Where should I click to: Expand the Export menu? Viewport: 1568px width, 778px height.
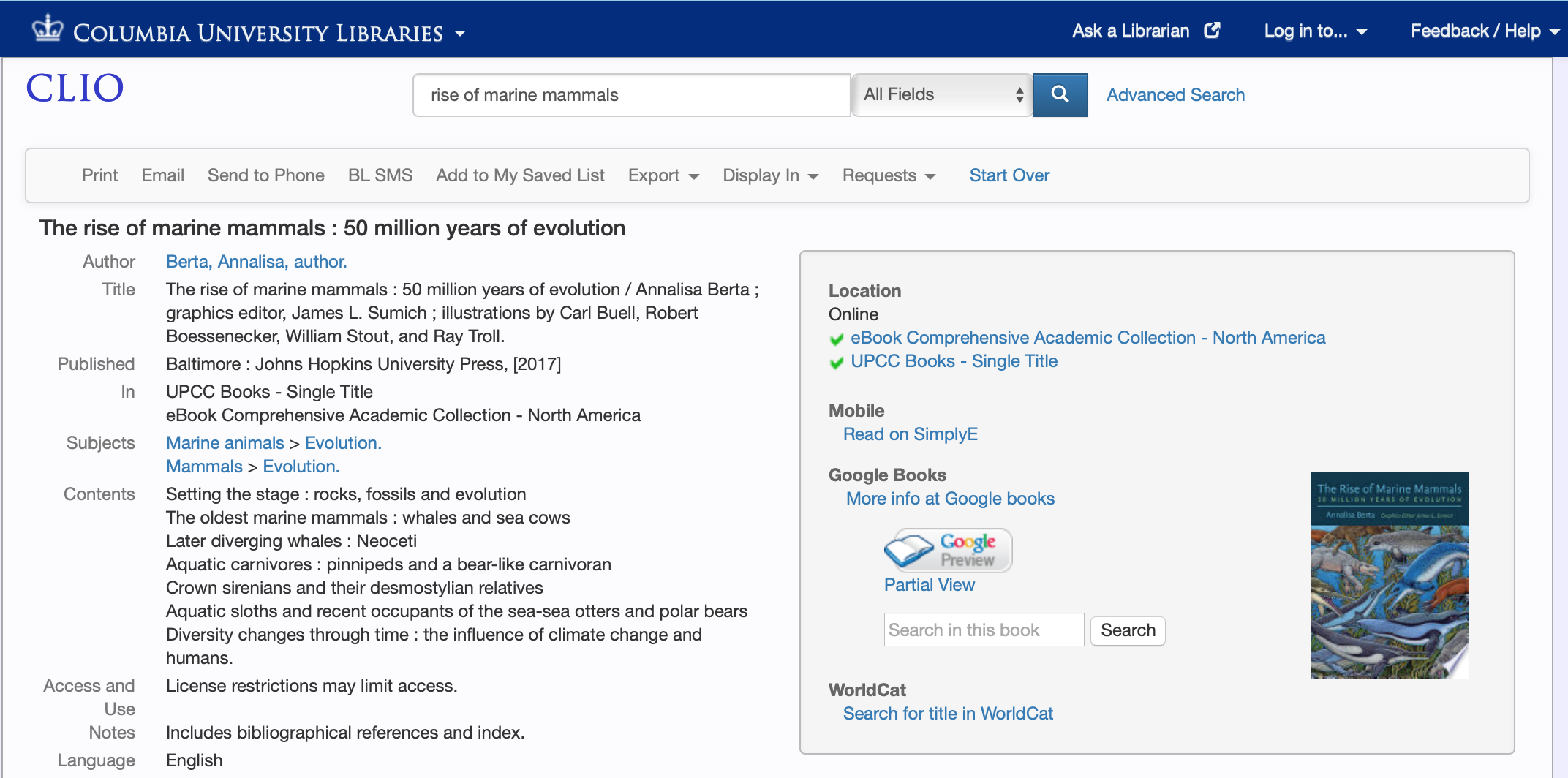pos(663,175)
